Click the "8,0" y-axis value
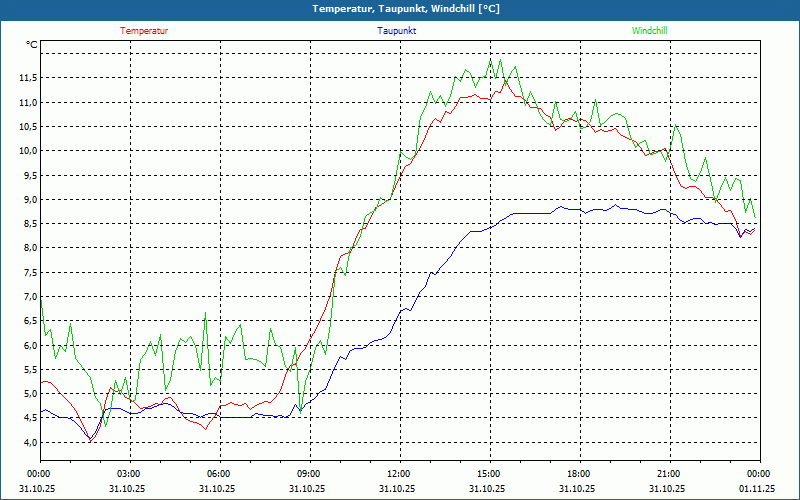Screen dimensions: 800x500 pyautogui.click(x=30, y=248)
